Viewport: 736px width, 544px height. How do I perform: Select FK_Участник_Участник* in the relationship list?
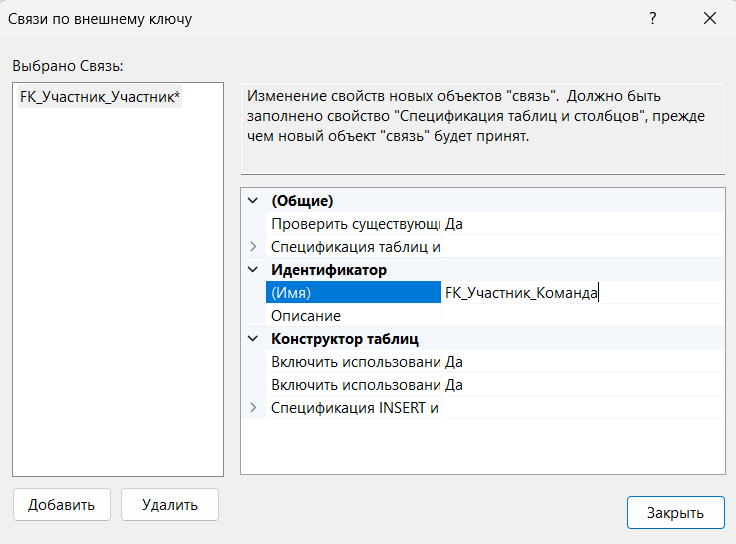click(100, 97)
